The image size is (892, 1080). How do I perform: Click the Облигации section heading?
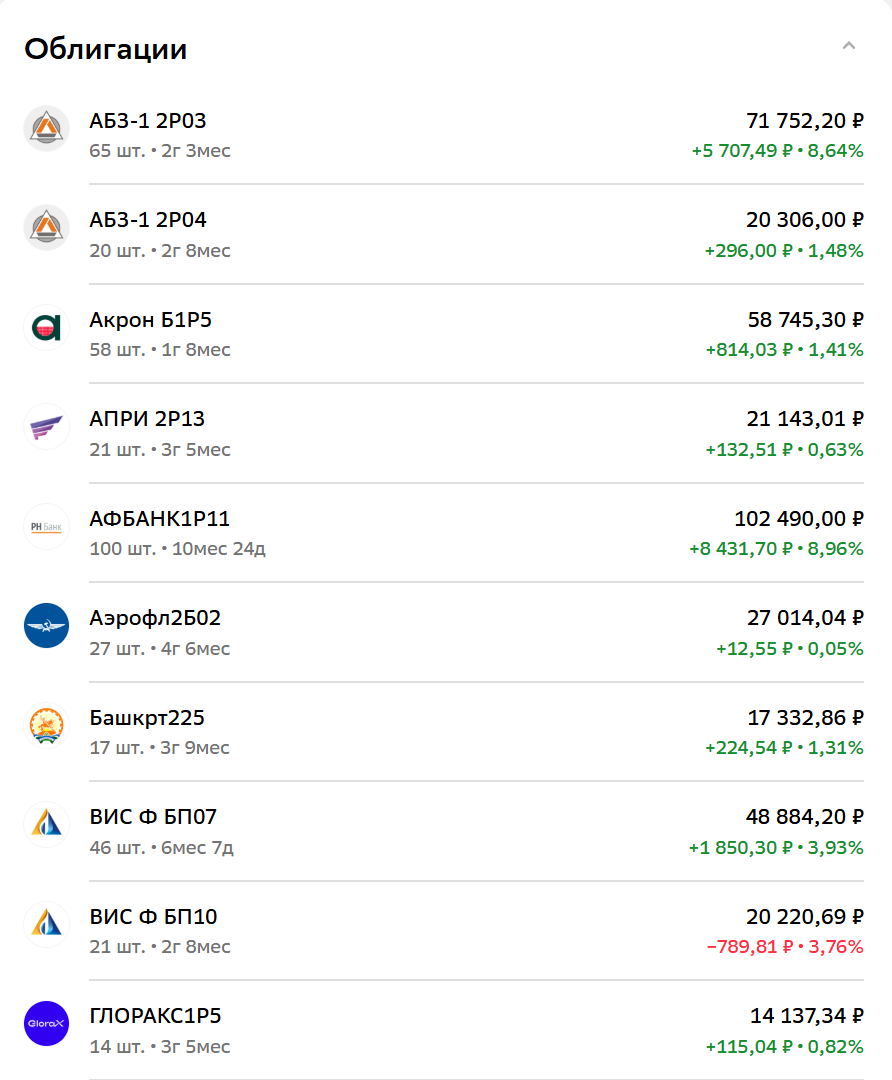point(106,49)
